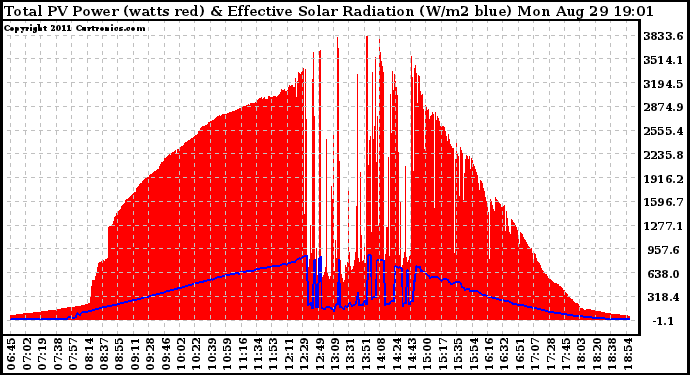
Task: Click the 06:45 time label
Action: (11, 354)
